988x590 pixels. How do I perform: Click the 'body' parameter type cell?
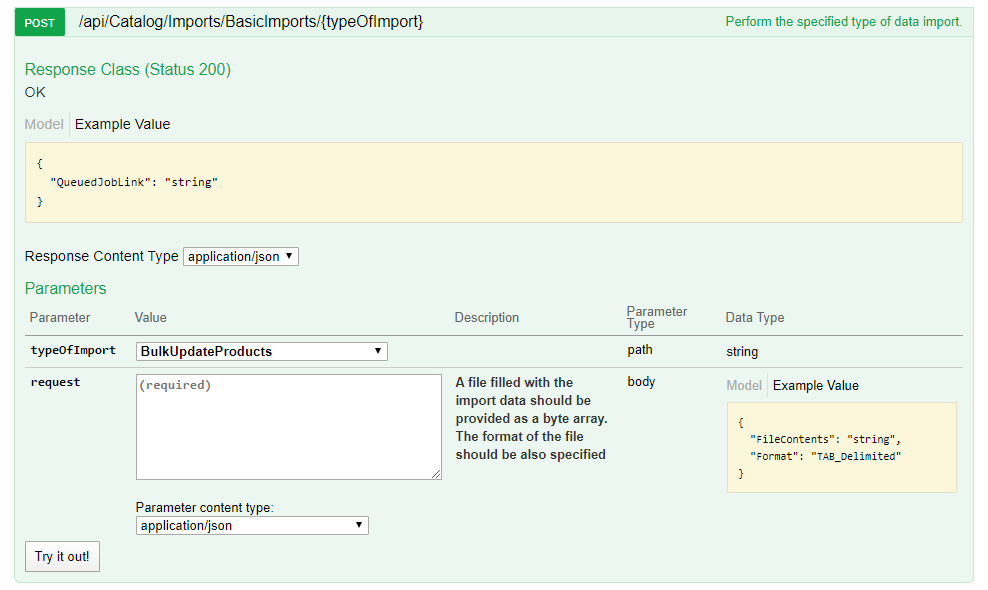point(641,381)
